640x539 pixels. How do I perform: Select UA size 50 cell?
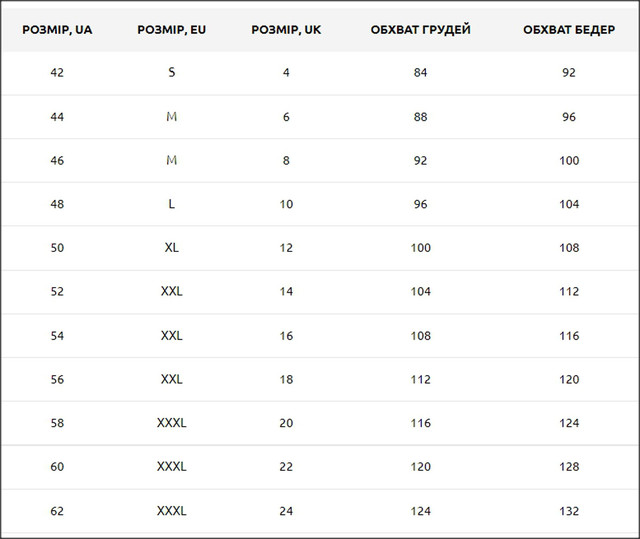57,248
